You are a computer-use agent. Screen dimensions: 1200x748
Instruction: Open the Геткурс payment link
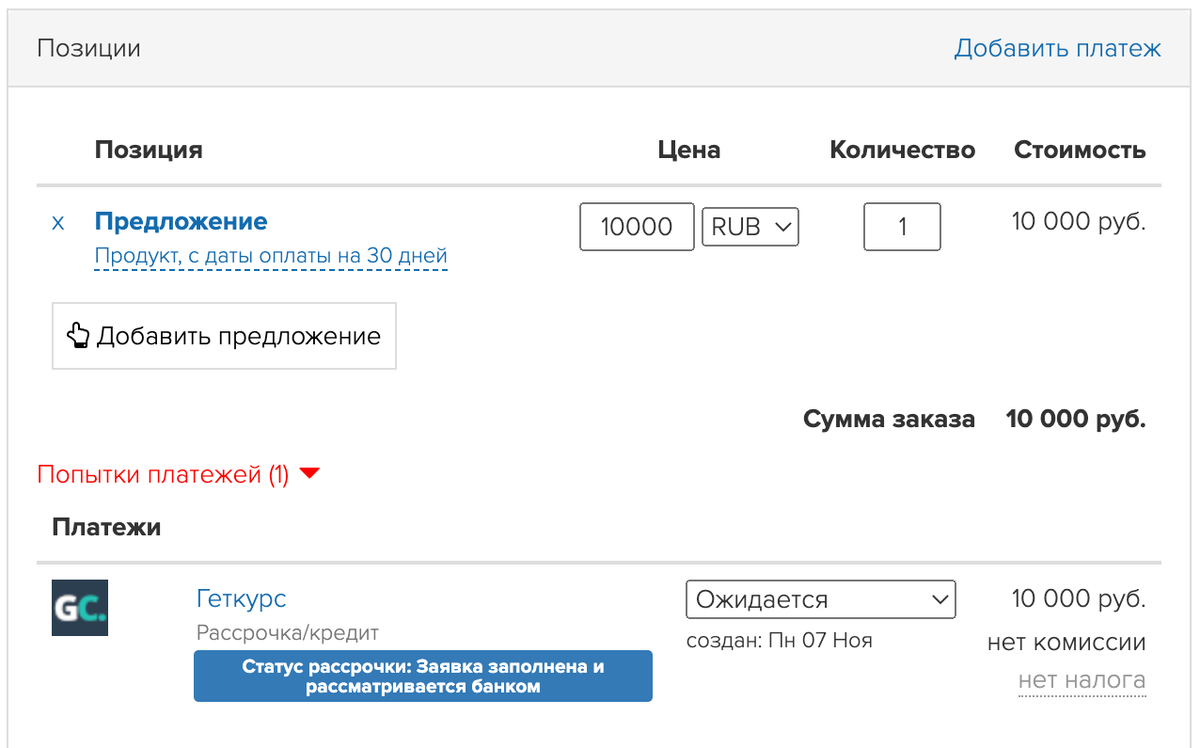pos(241,599)
